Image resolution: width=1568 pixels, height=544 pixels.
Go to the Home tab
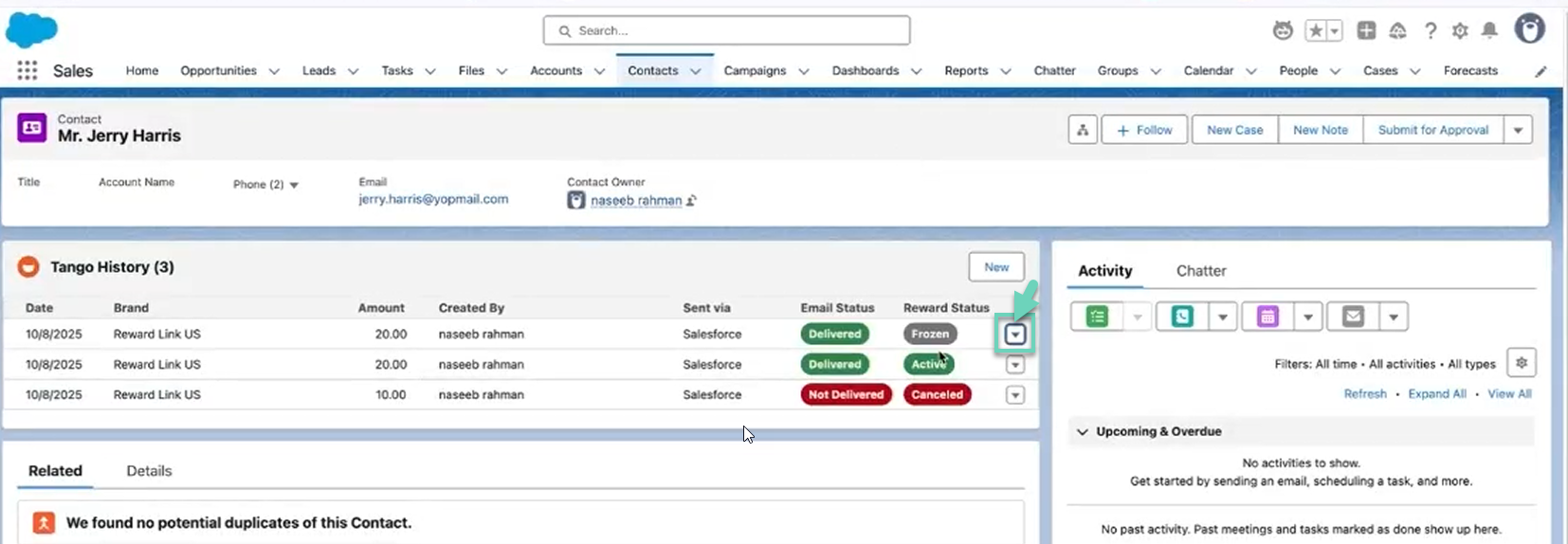tap(142, 70)
